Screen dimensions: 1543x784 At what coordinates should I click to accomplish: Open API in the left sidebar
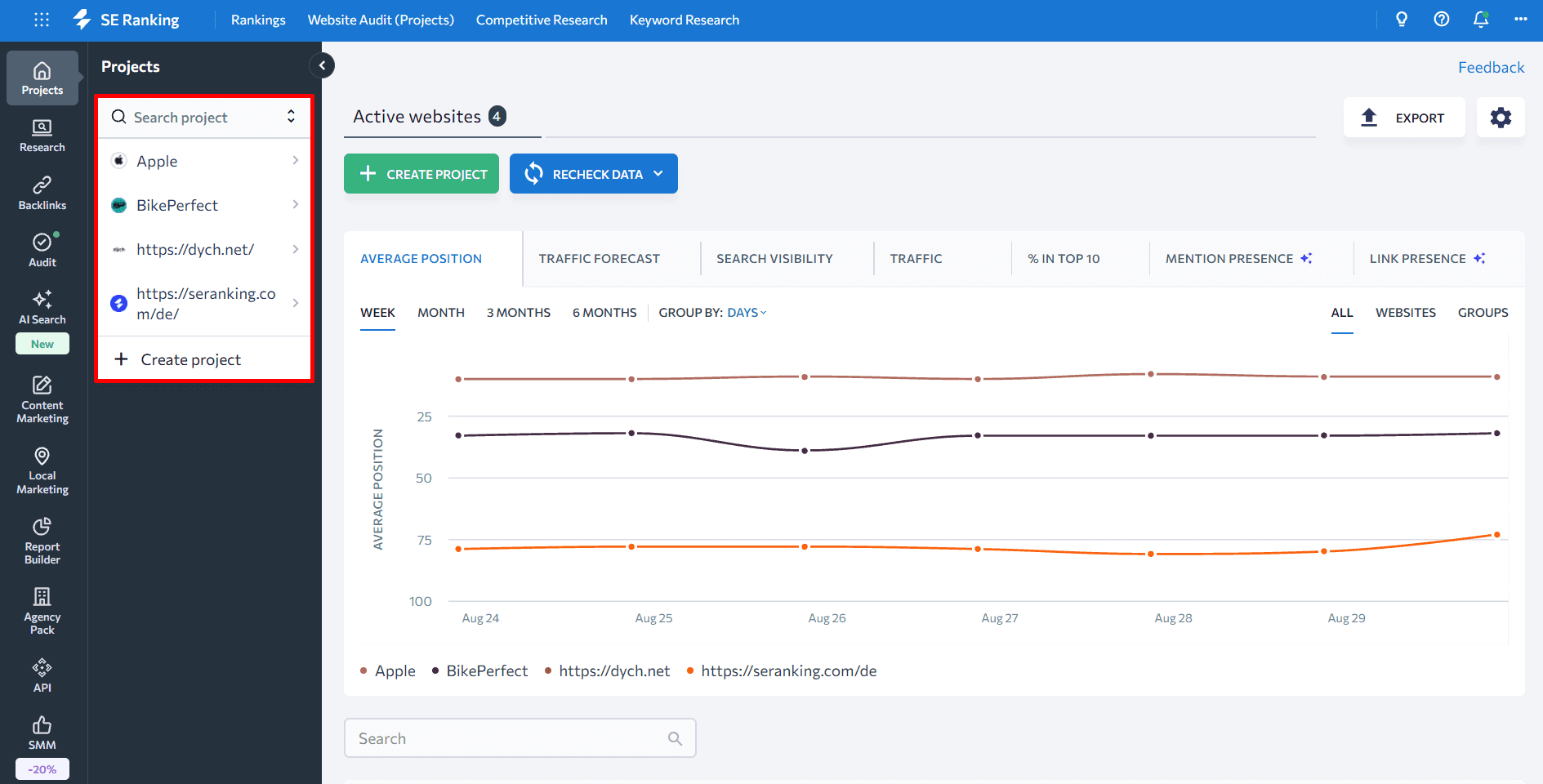[42, 675]
